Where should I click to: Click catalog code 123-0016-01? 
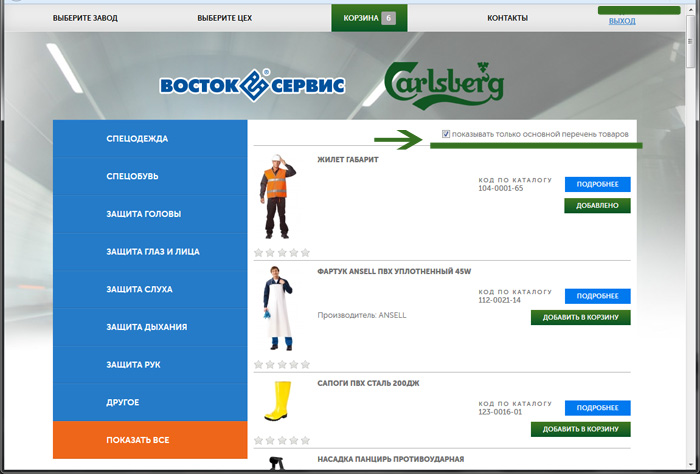tap(500, 412)
